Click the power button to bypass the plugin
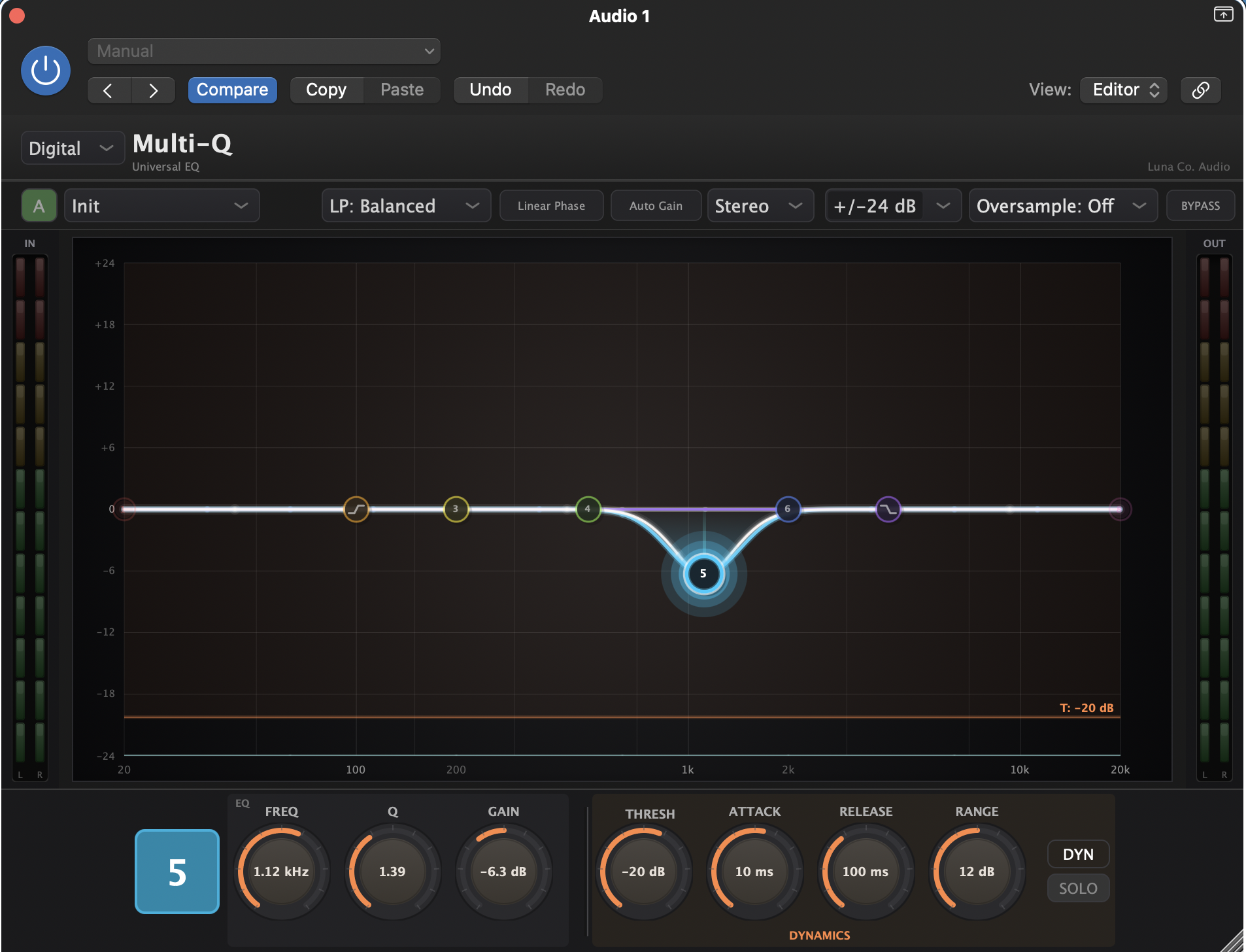The width and height of the screenshot is (1246, 952). coord(45,70)
